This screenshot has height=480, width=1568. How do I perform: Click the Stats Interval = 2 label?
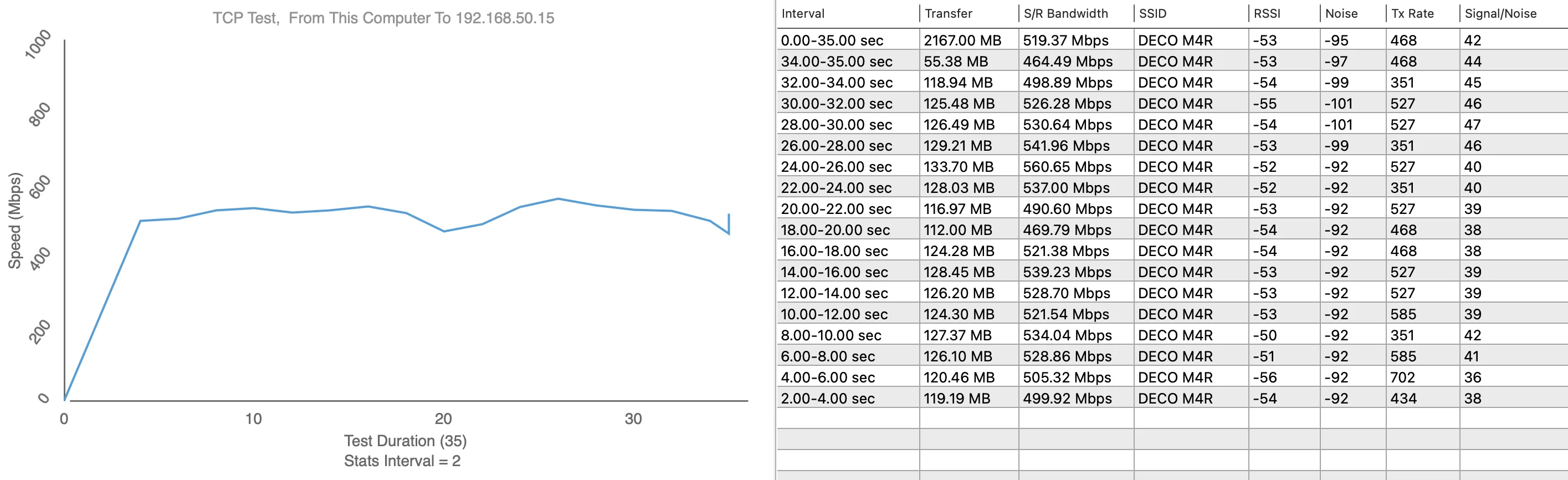pos(402,461)
